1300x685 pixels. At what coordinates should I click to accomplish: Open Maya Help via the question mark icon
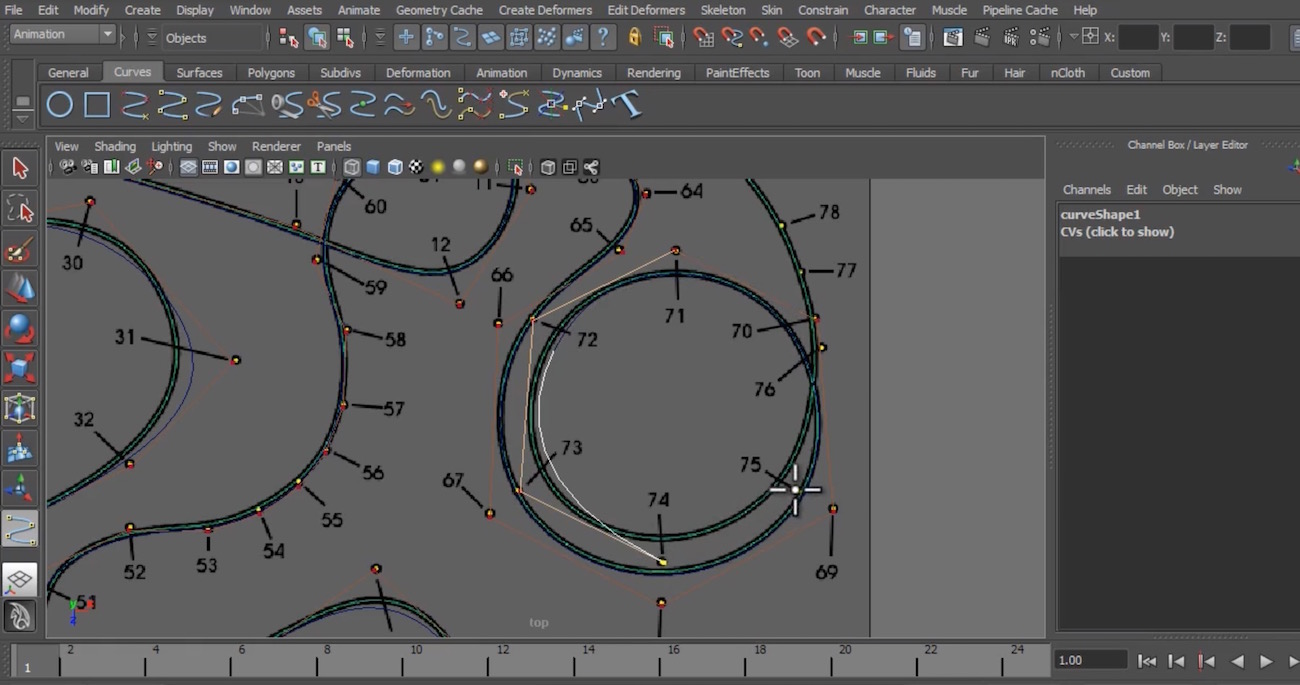tap(603, 37)
